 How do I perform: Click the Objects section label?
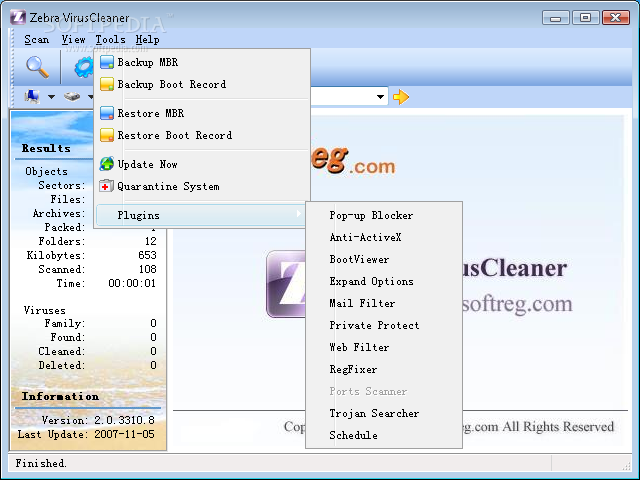47,171
